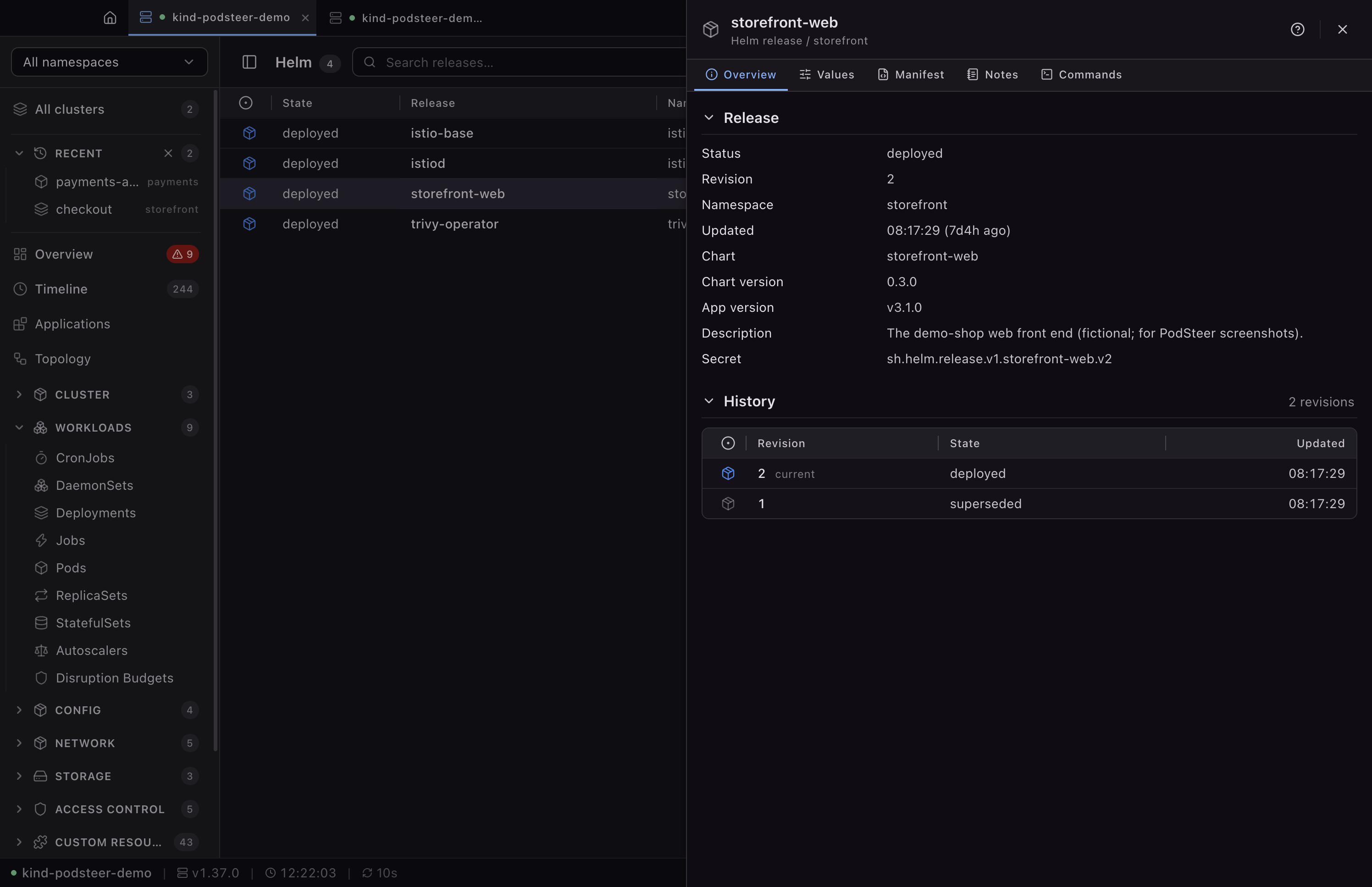
Task: Open the All namespaces dropdown
Action: (110, 62)
